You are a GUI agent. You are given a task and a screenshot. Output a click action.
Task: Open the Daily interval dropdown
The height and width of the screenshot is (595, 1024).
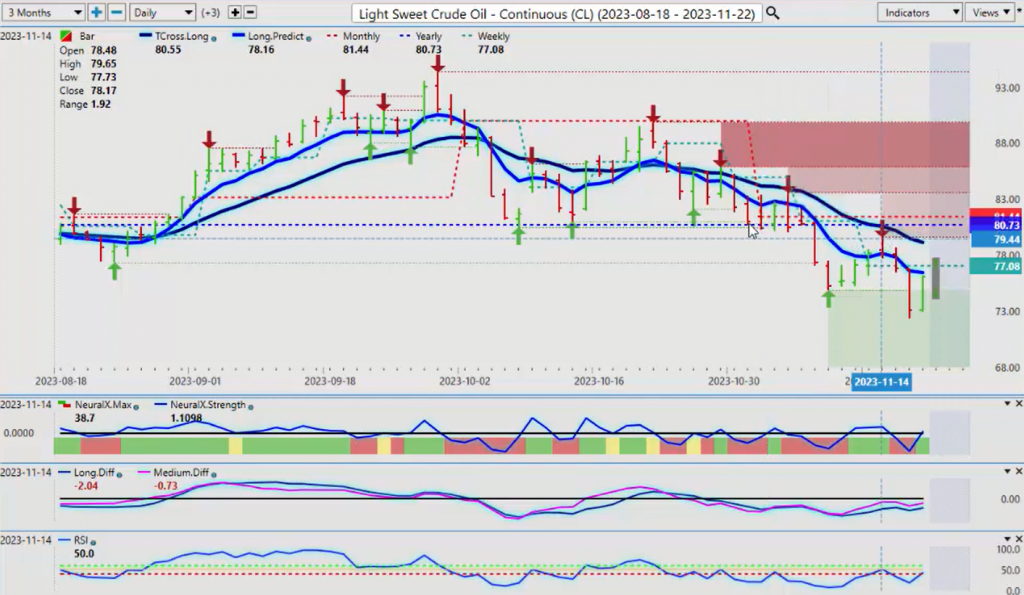(162, 13)
